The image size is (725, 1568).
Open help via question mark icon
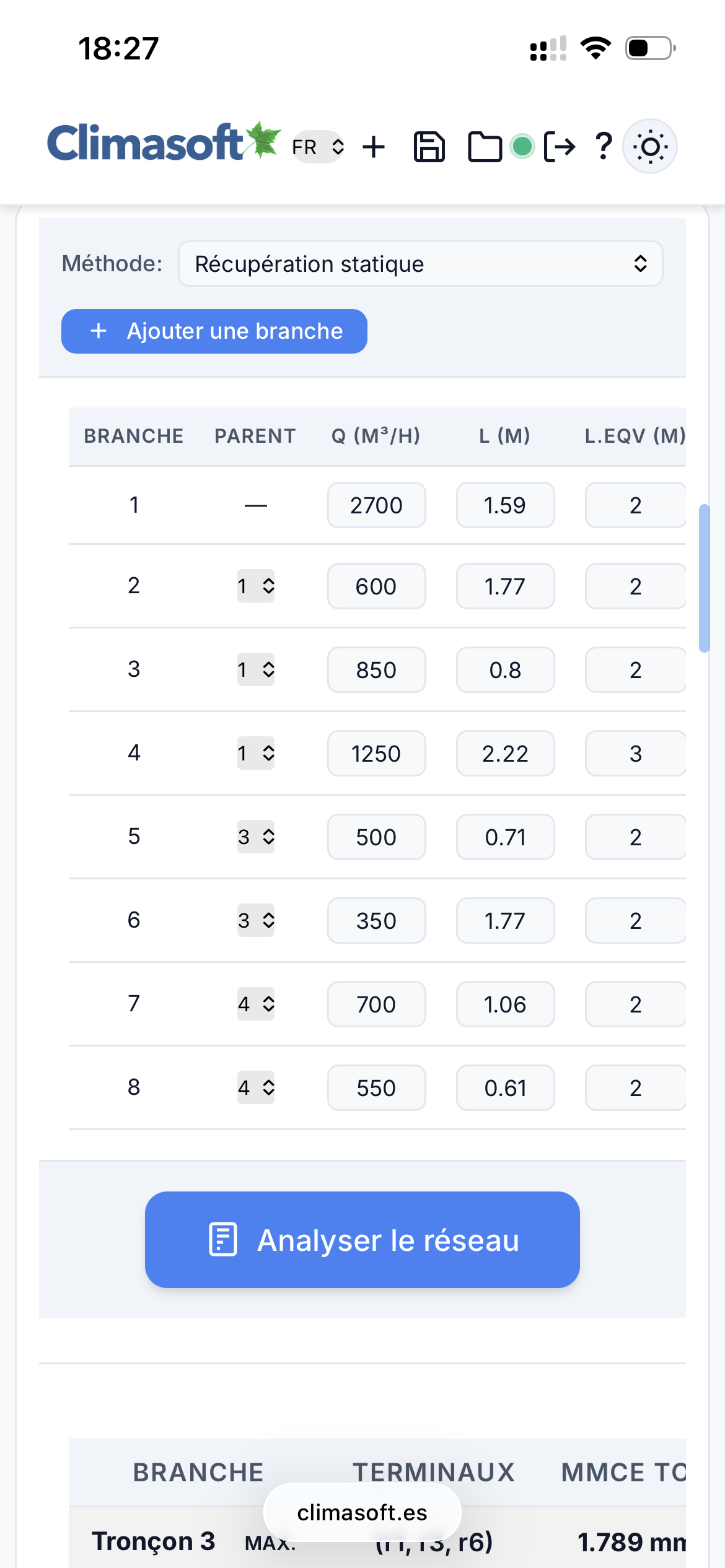click(x=603, y=147)
